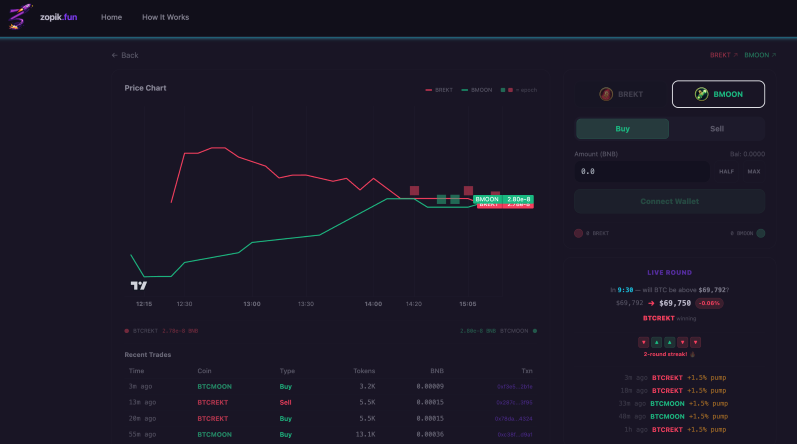
Task: Click the epoch squares legend entry
Action: [518, 90]
